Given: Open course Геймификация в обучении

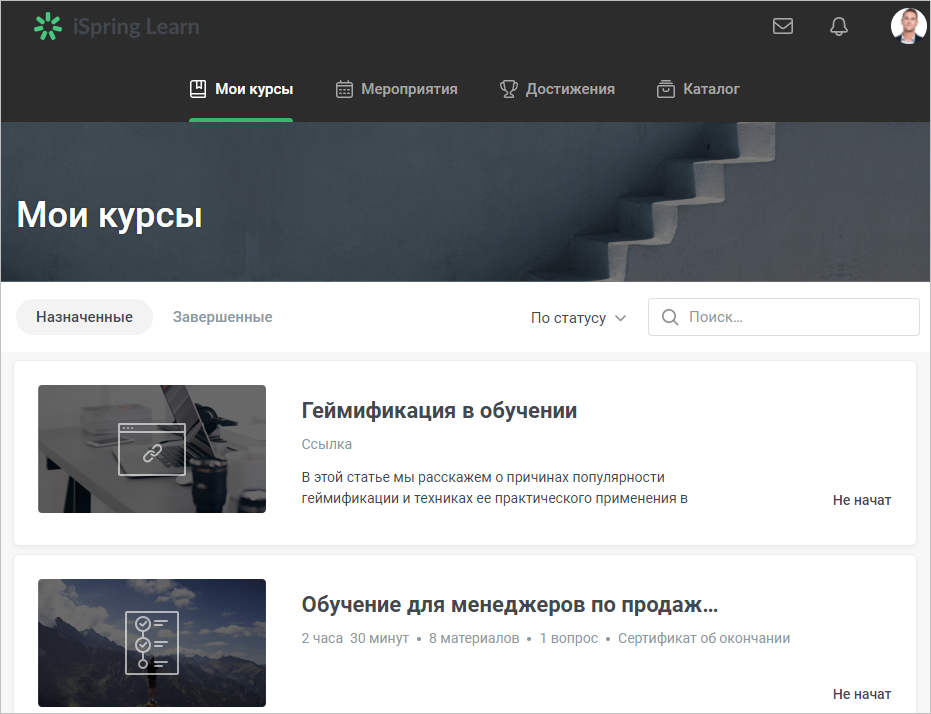Looking at the screenshot, I should 439,411.
